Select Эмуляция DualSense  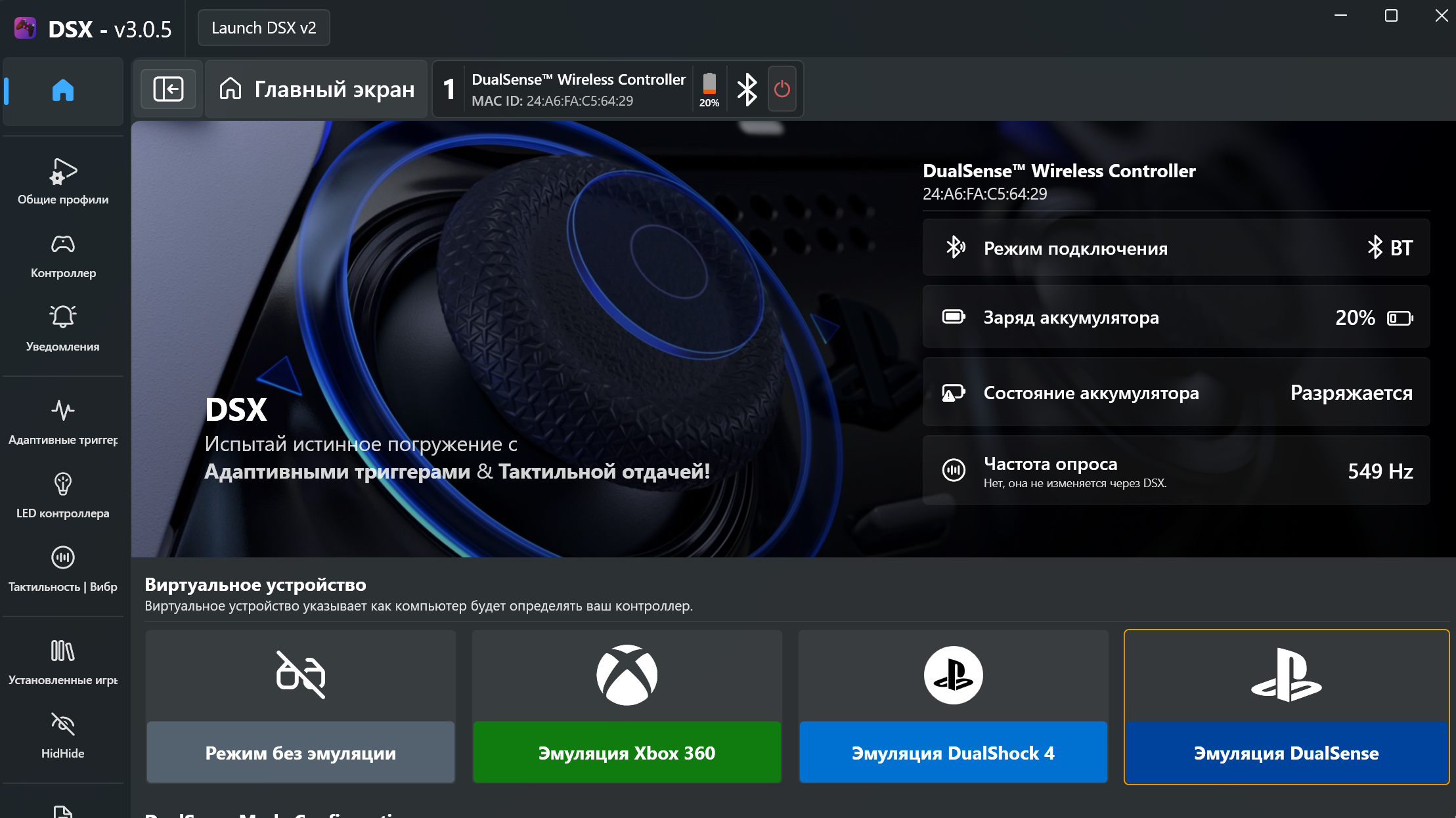(x=1286, y=753)
